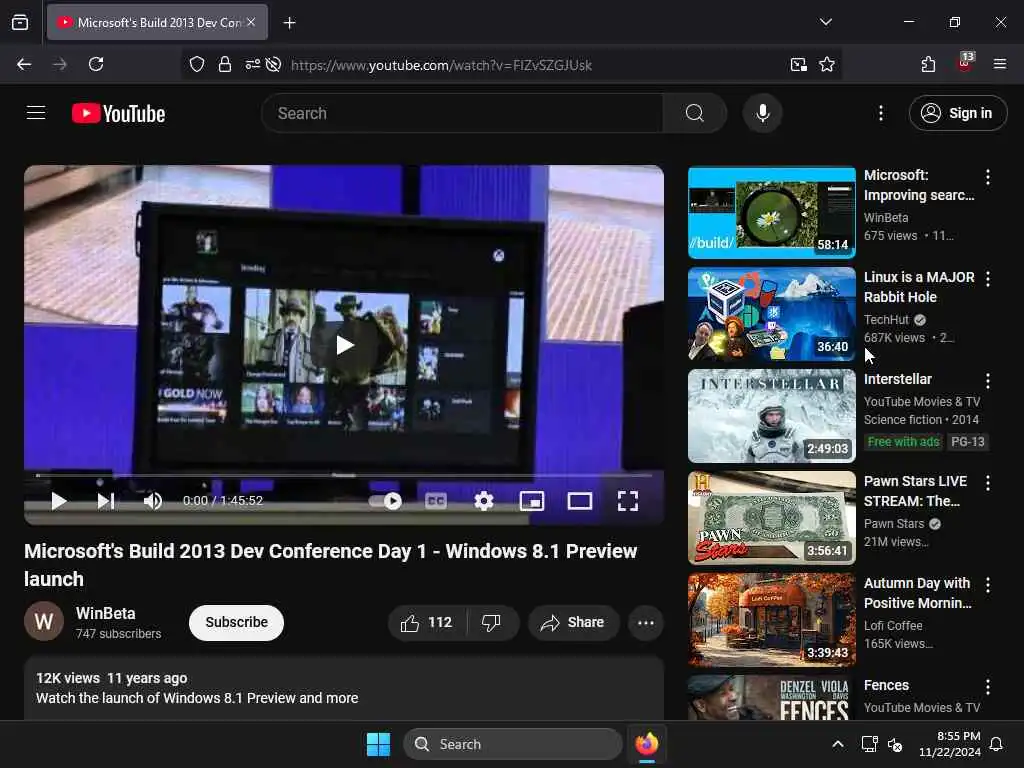Image resolution: width=1024 pixels, height=768 pixels.
Task: Subscribe to WinBeta channel
Action: tap(236, 622)
